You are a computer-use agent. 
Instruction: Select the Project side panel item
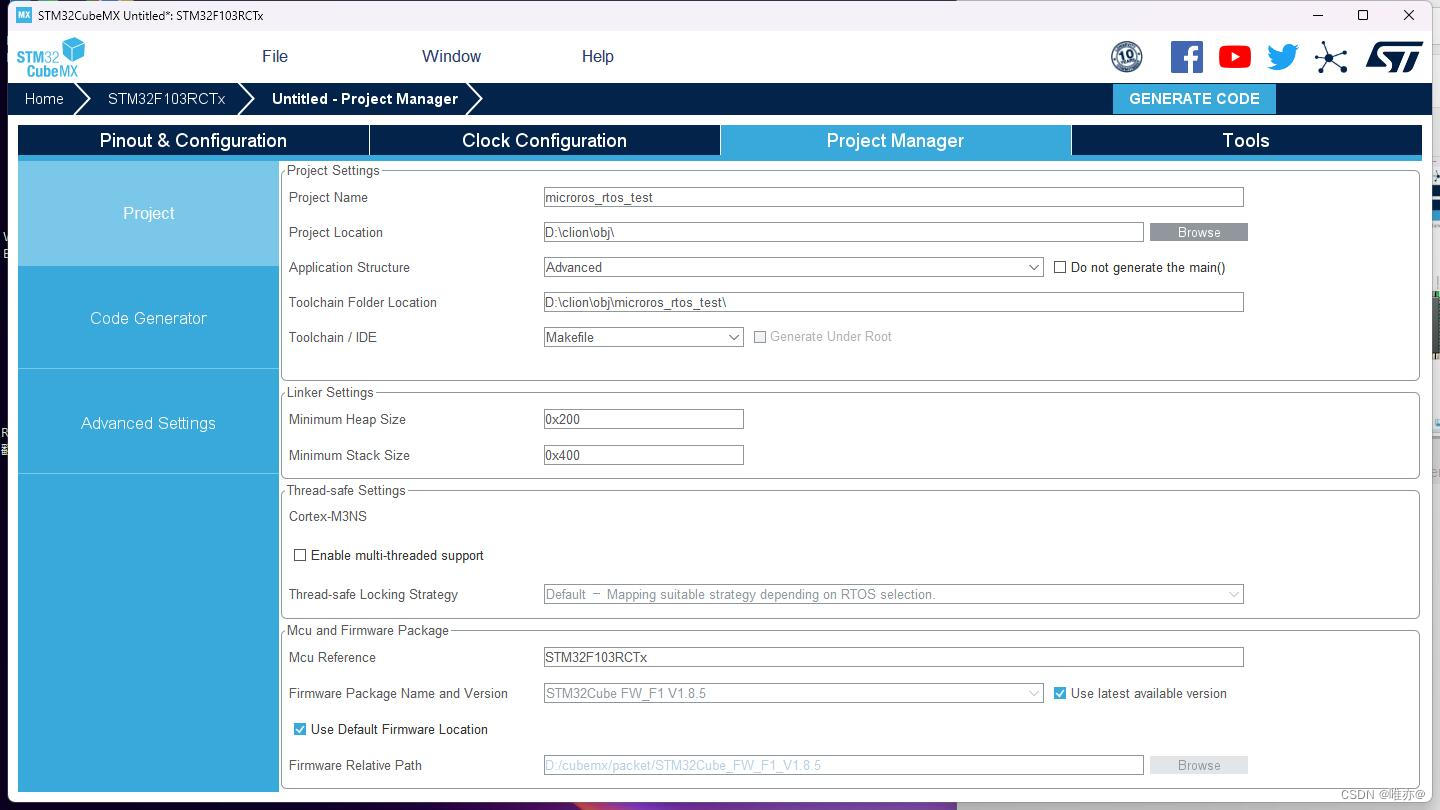coord(149,213)
